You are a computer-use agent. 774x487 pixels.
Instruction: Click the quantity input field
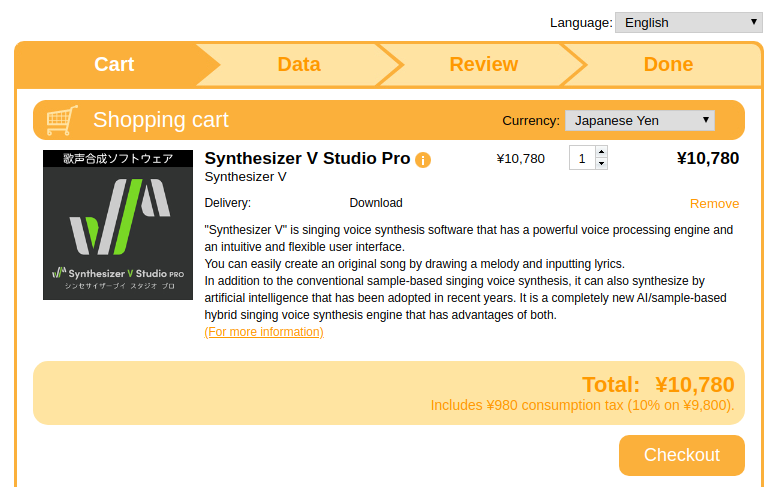click(x=582, y=158)
